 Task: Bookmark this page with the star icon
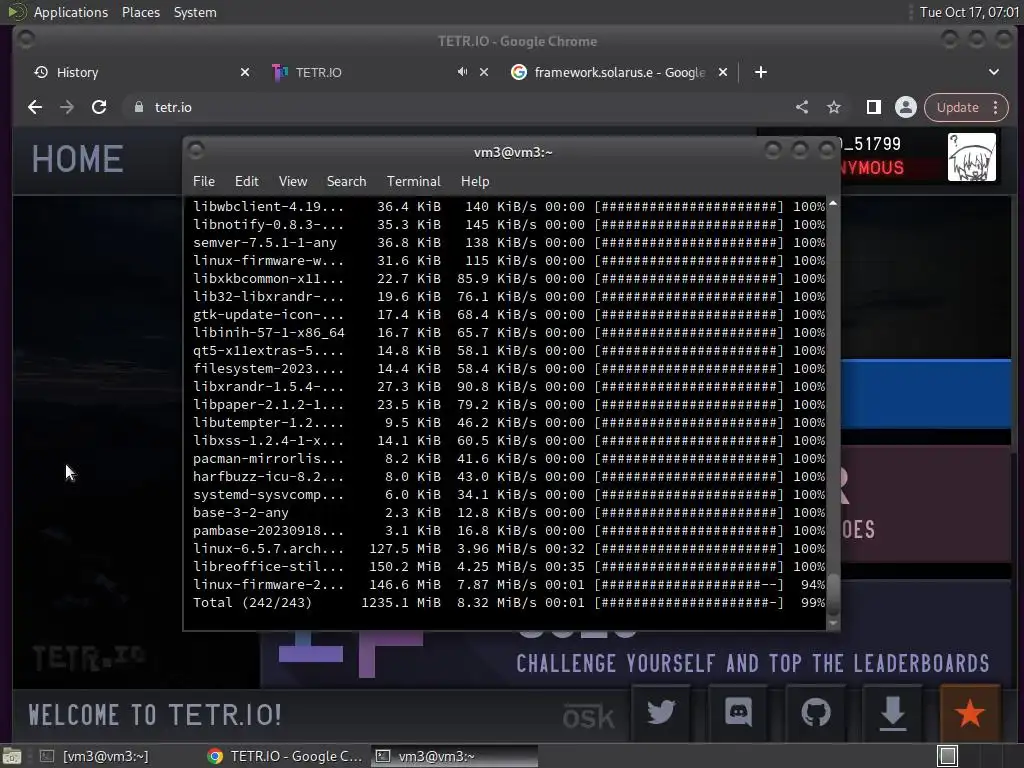(834, 107)
